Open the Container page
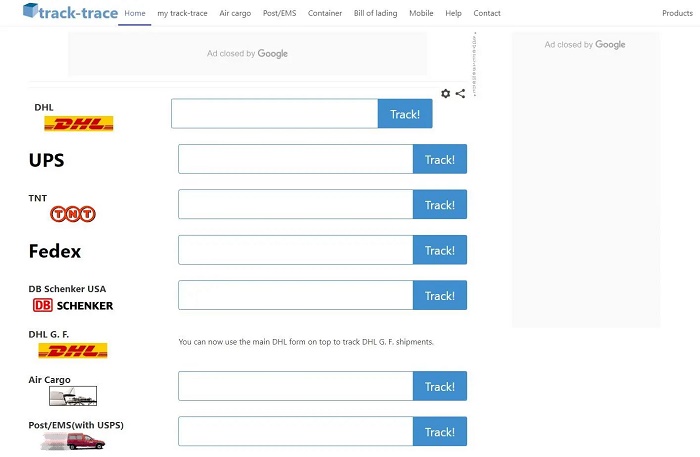700x457 pixels. (325, 13)
